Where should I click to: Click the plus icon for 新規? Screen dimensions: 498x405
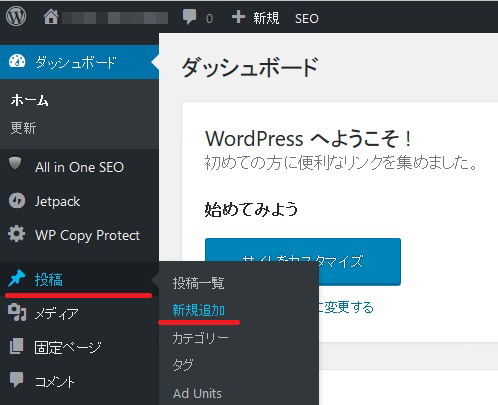[x=238, y=16]
